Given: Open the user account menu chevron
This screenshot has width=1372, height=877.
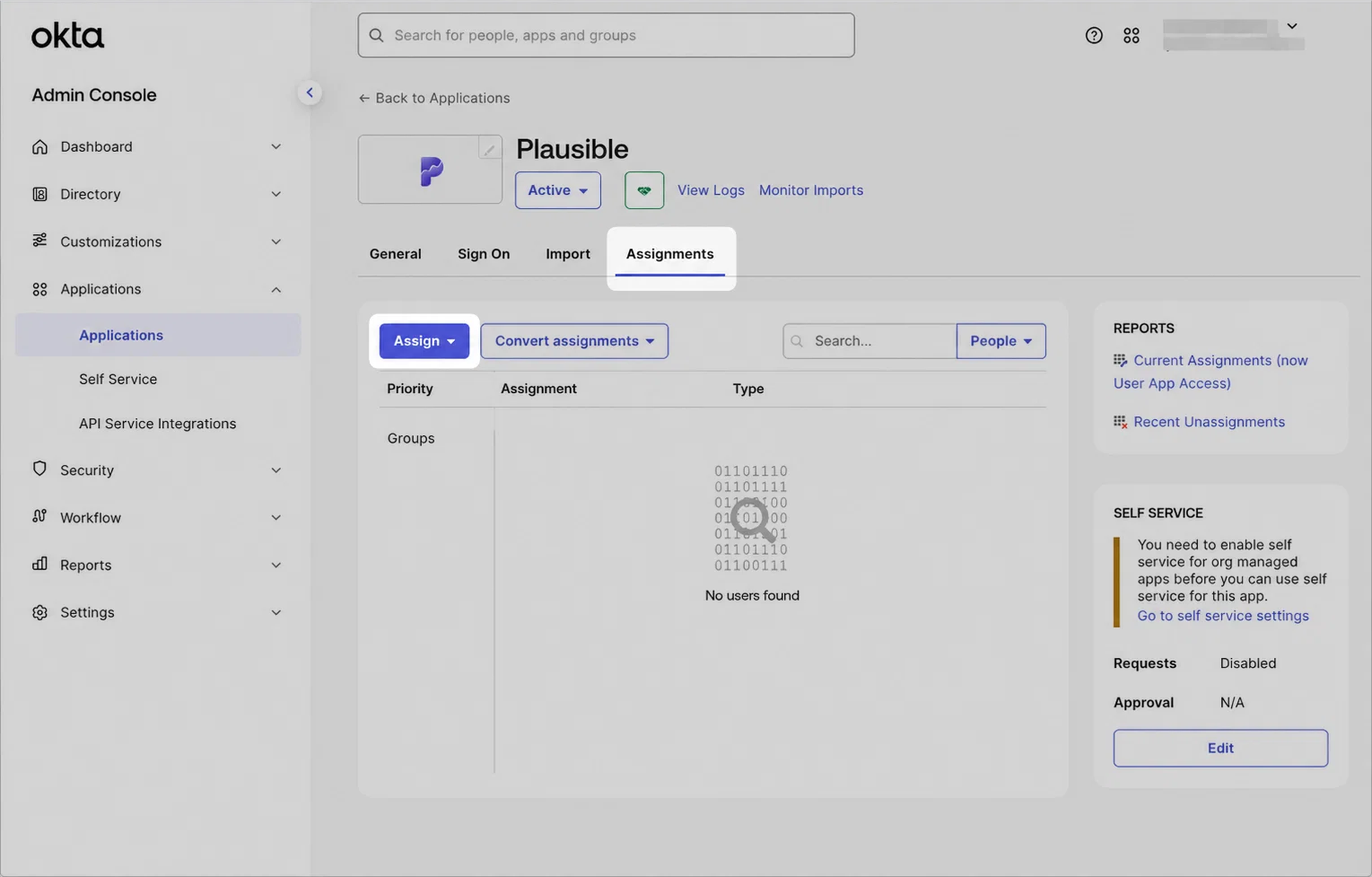Looking at the screenshot, I should point(1292,26).
